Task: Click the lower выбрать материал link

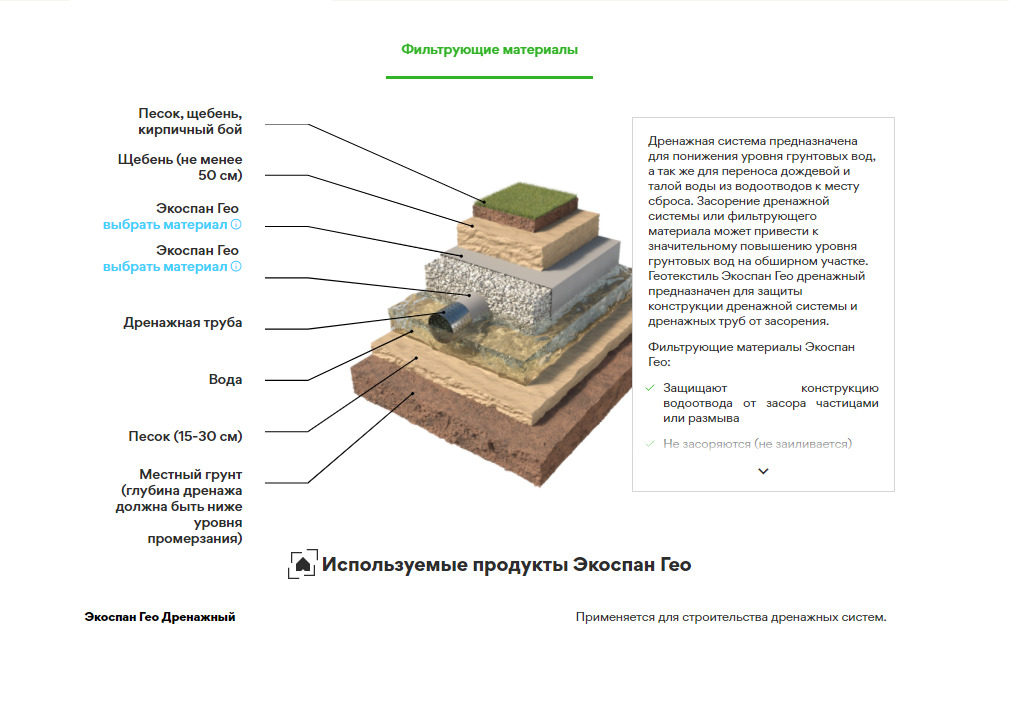Action: pos(165,267)
